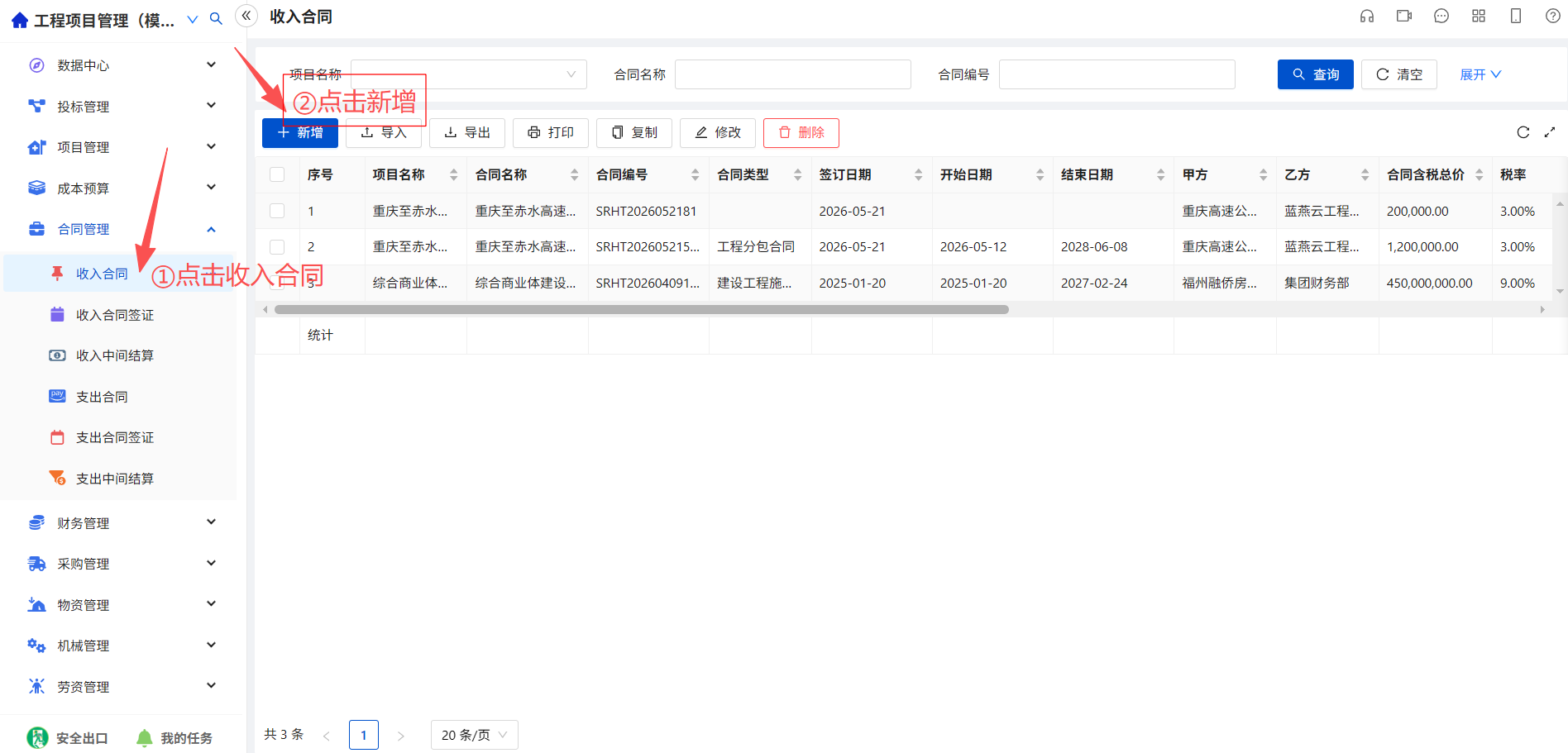This screenshot has height=753, width=1568.
Task: Click the 收入合同 pin icon
Action: [57, 274]
